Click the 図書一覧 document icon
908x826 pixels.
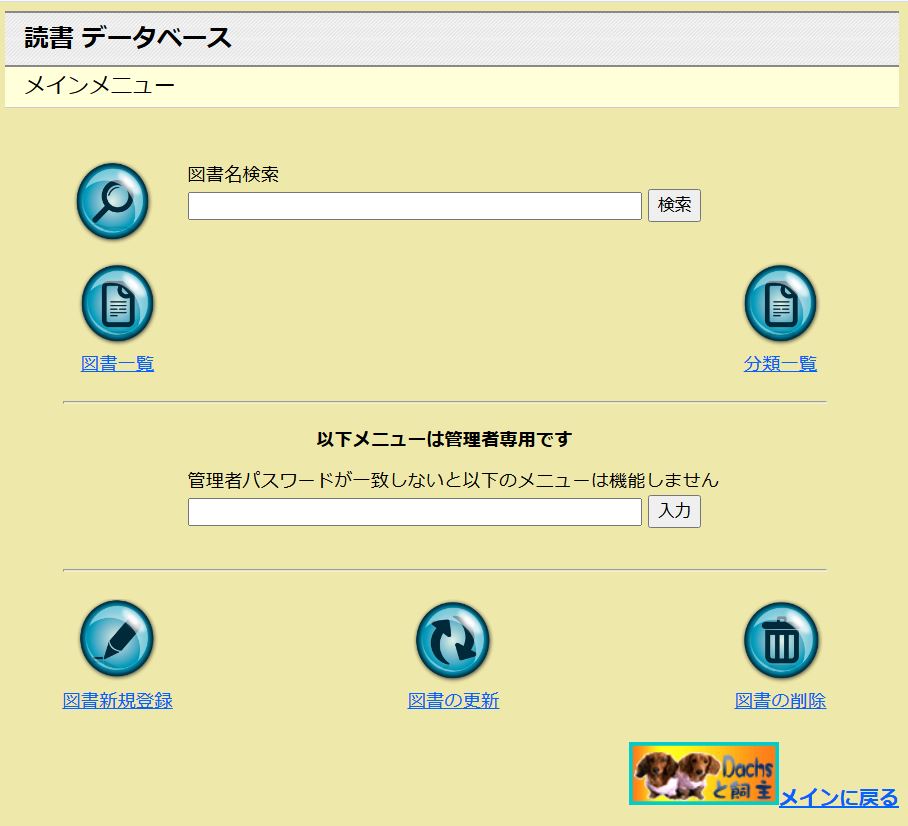pyautogui.click(x=117, y=304)
